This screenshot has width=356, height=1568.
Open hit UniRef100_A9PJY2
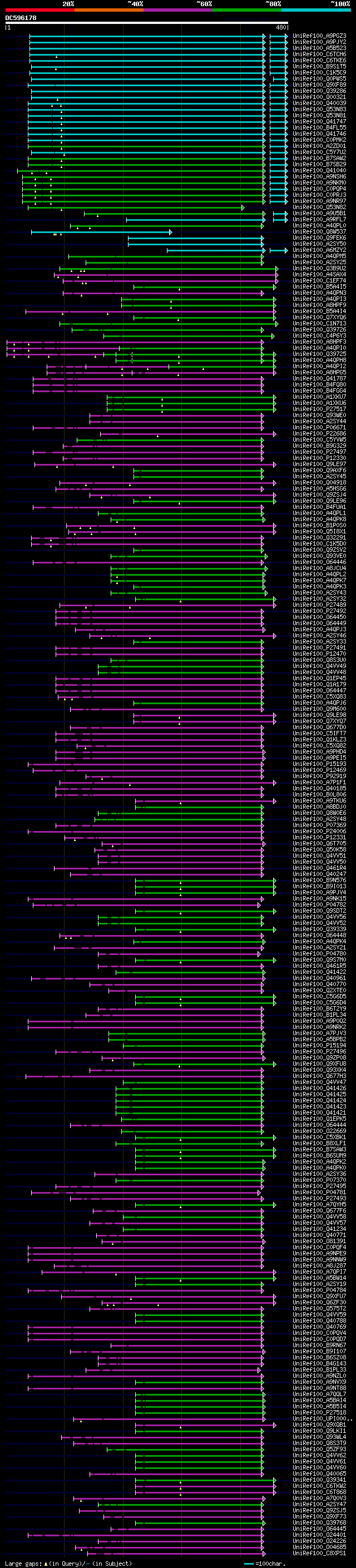point(319,42)
